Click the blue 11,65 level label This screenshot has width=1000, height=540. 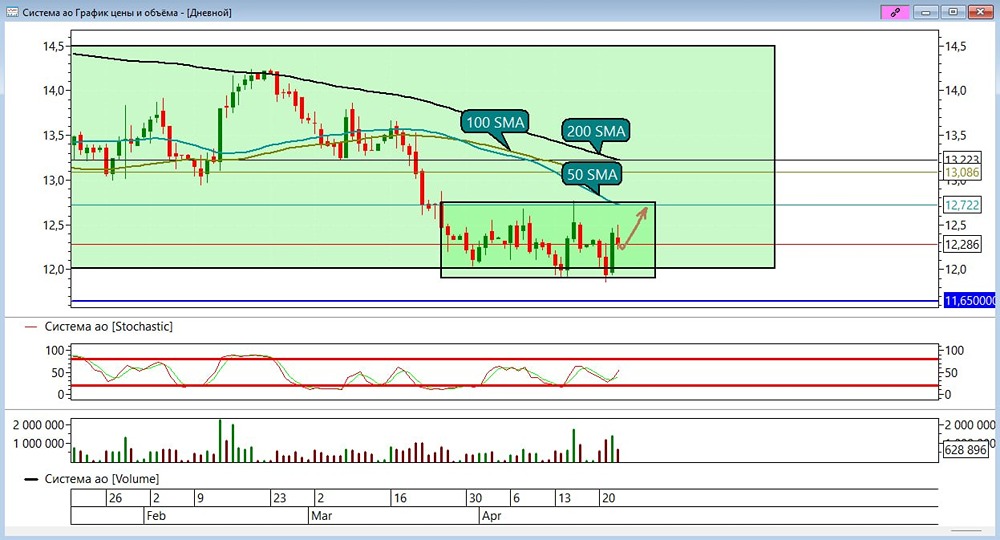click(x=969, y=300)
